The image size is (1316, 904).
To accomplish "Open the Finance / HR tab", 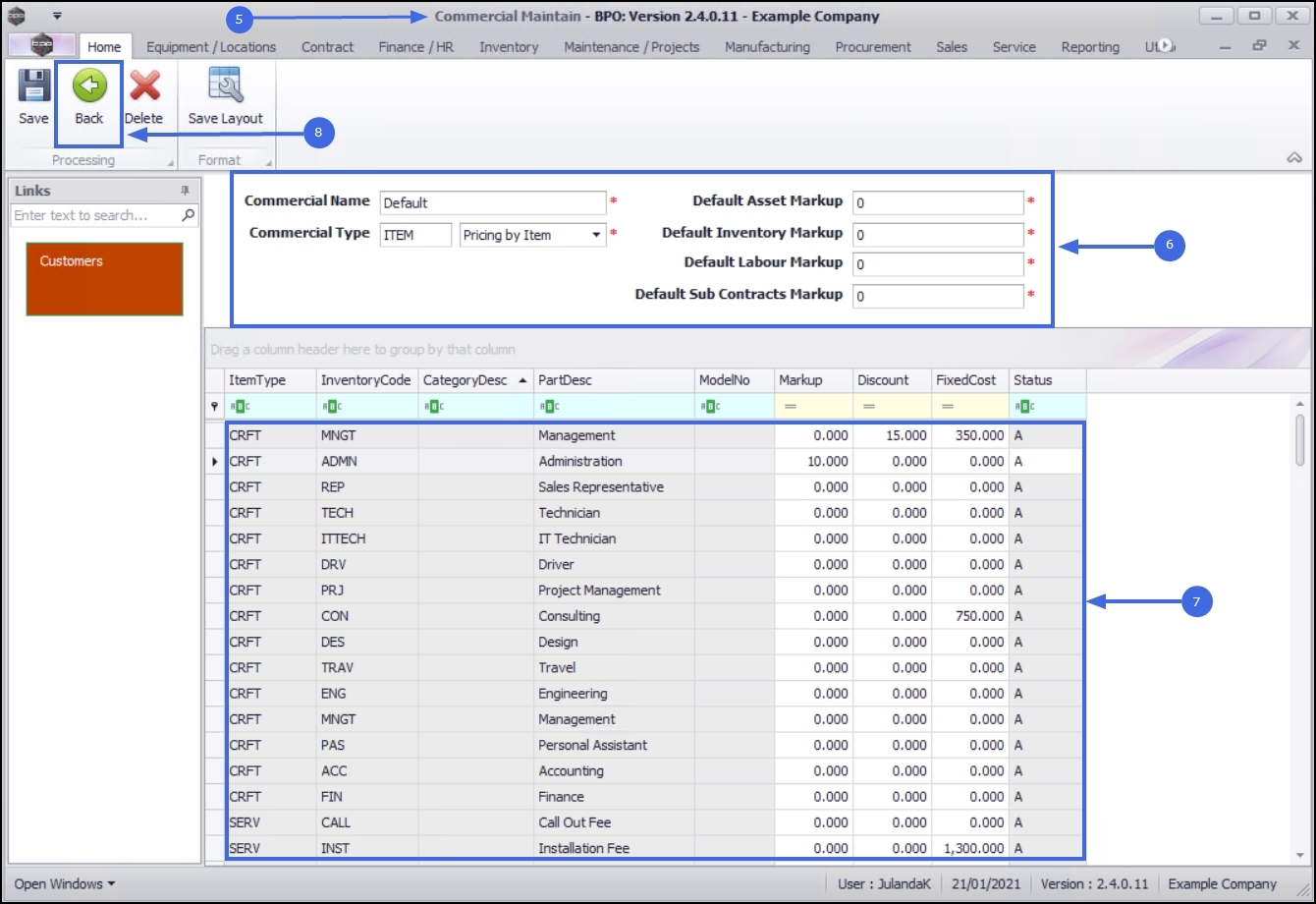I will (x=415, y=47).
